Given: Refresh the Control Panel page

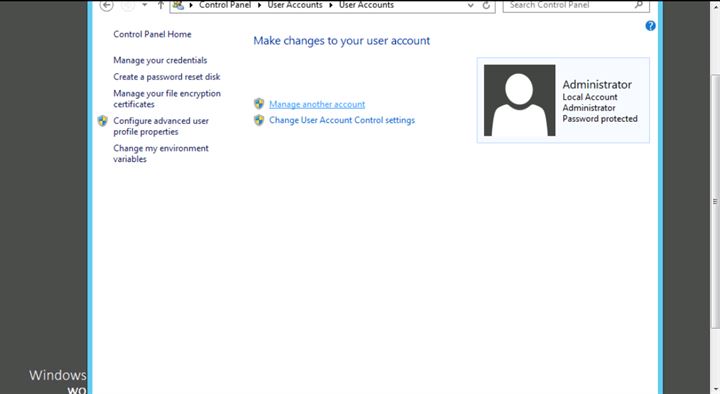Looking at the screenshot, I should (x=486, y=6).
